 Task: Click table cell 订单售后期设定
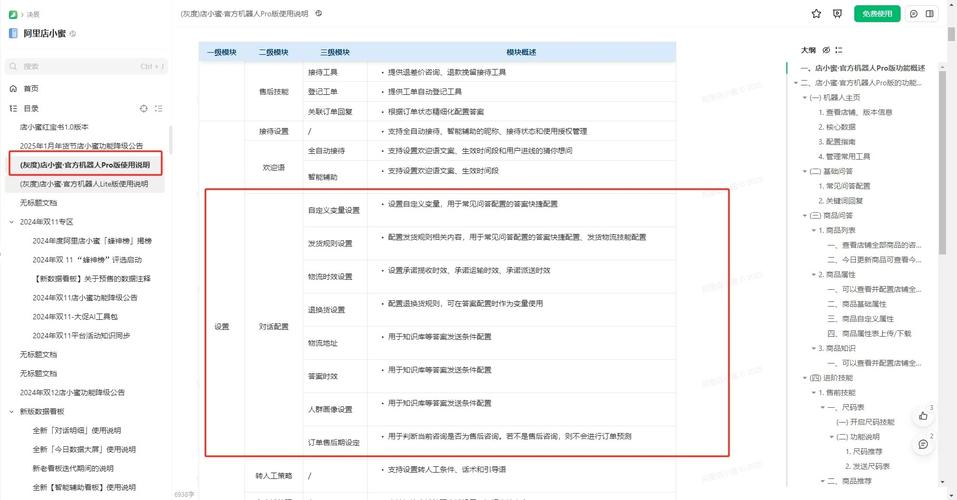(334, 443)
